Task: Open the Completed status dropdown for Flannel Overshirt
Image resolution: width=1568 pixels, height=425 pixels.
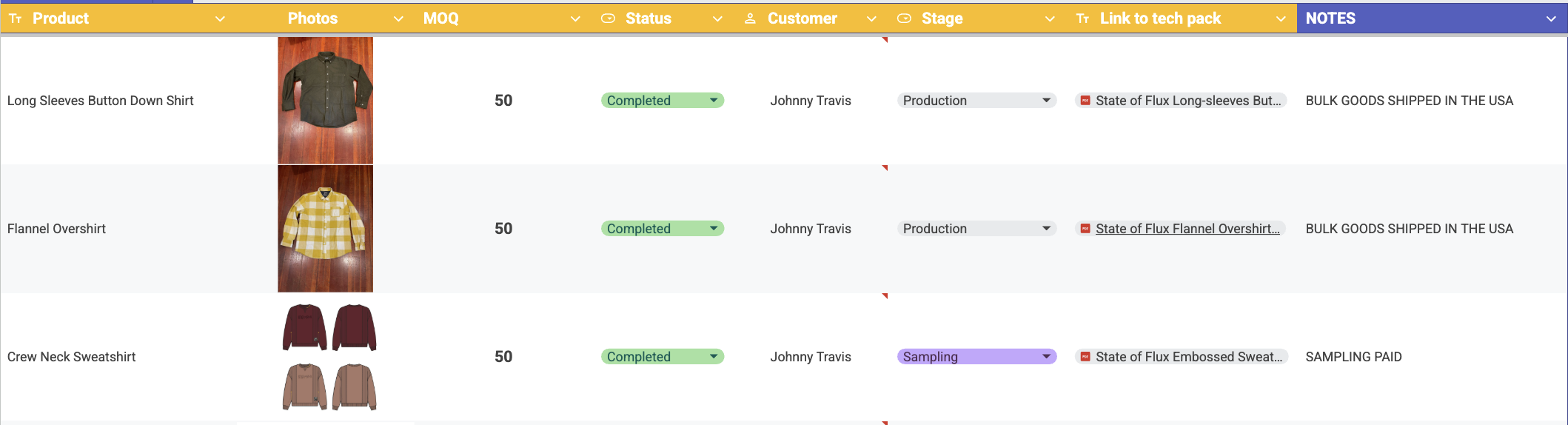Action: click(x=714, y=229)
